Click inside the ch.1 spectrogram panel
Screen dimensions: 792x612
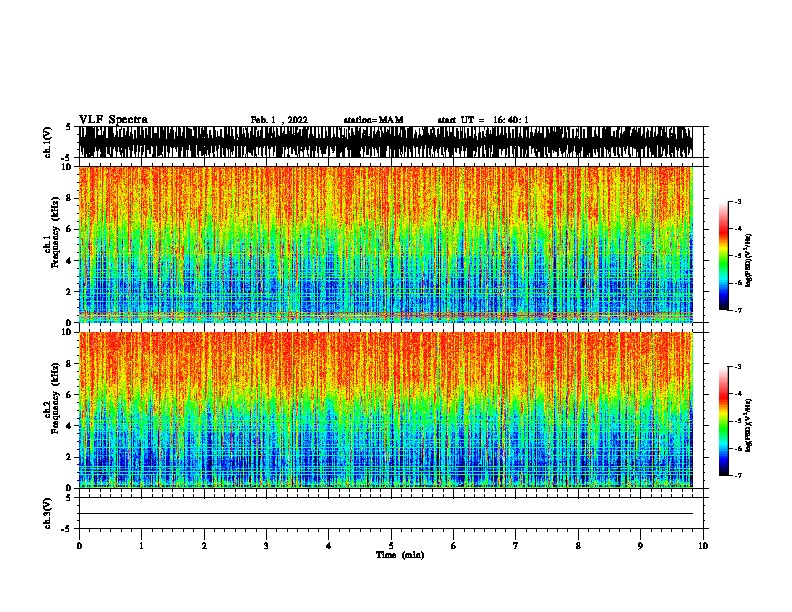coord(385,244)
